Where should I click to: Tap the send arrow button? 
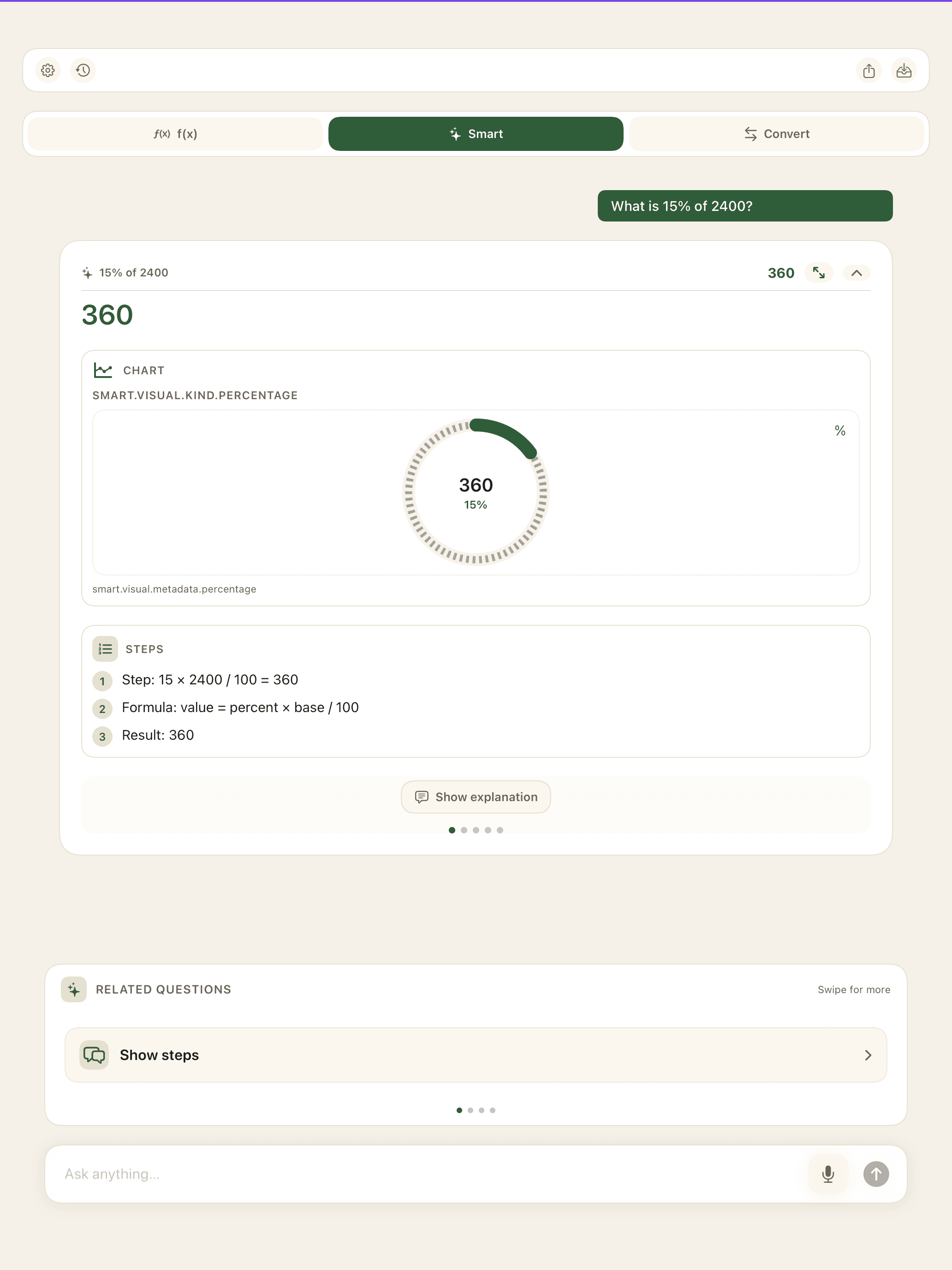coord(876,1174)
